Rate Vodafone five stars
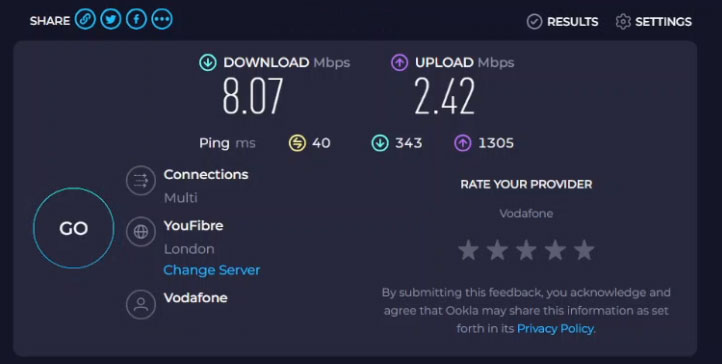The height and width of the screenshot is (364, 722). click(584, 250)
